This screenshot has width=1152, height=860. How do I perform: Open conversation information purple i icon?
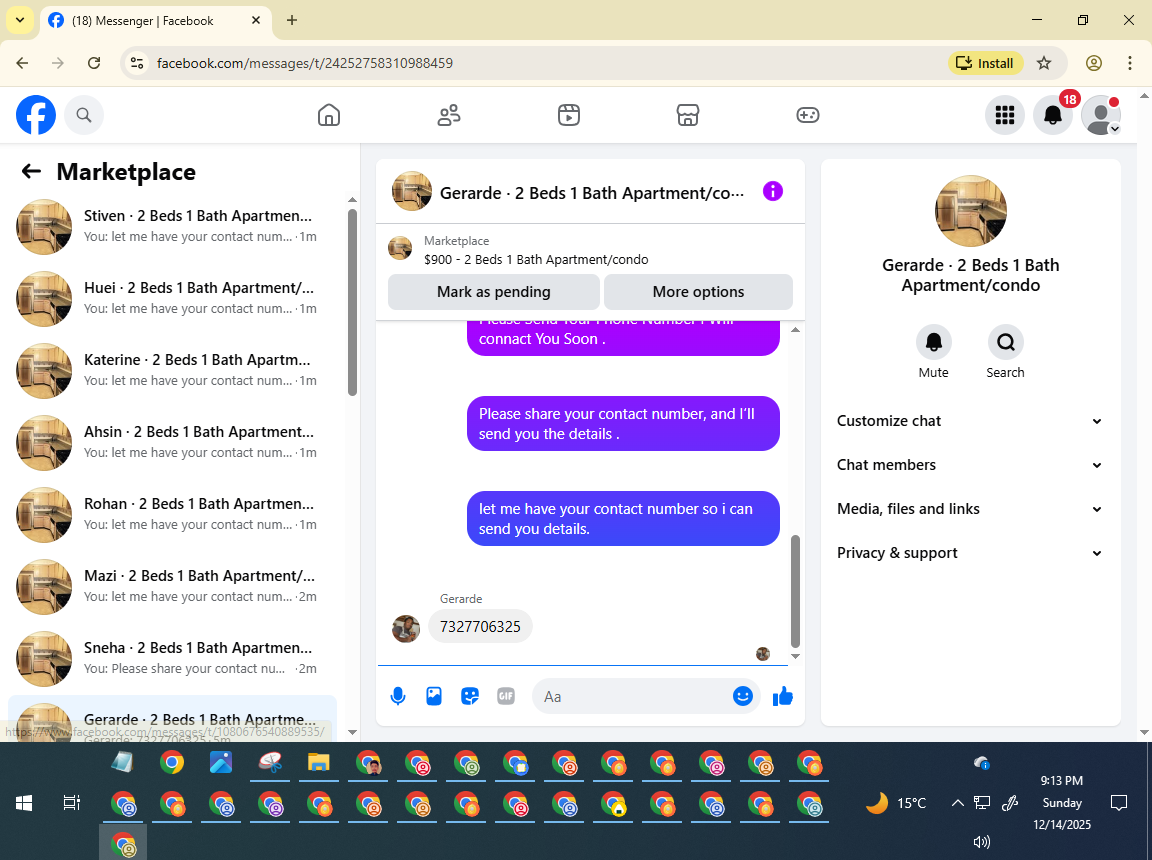pos(773,192)
